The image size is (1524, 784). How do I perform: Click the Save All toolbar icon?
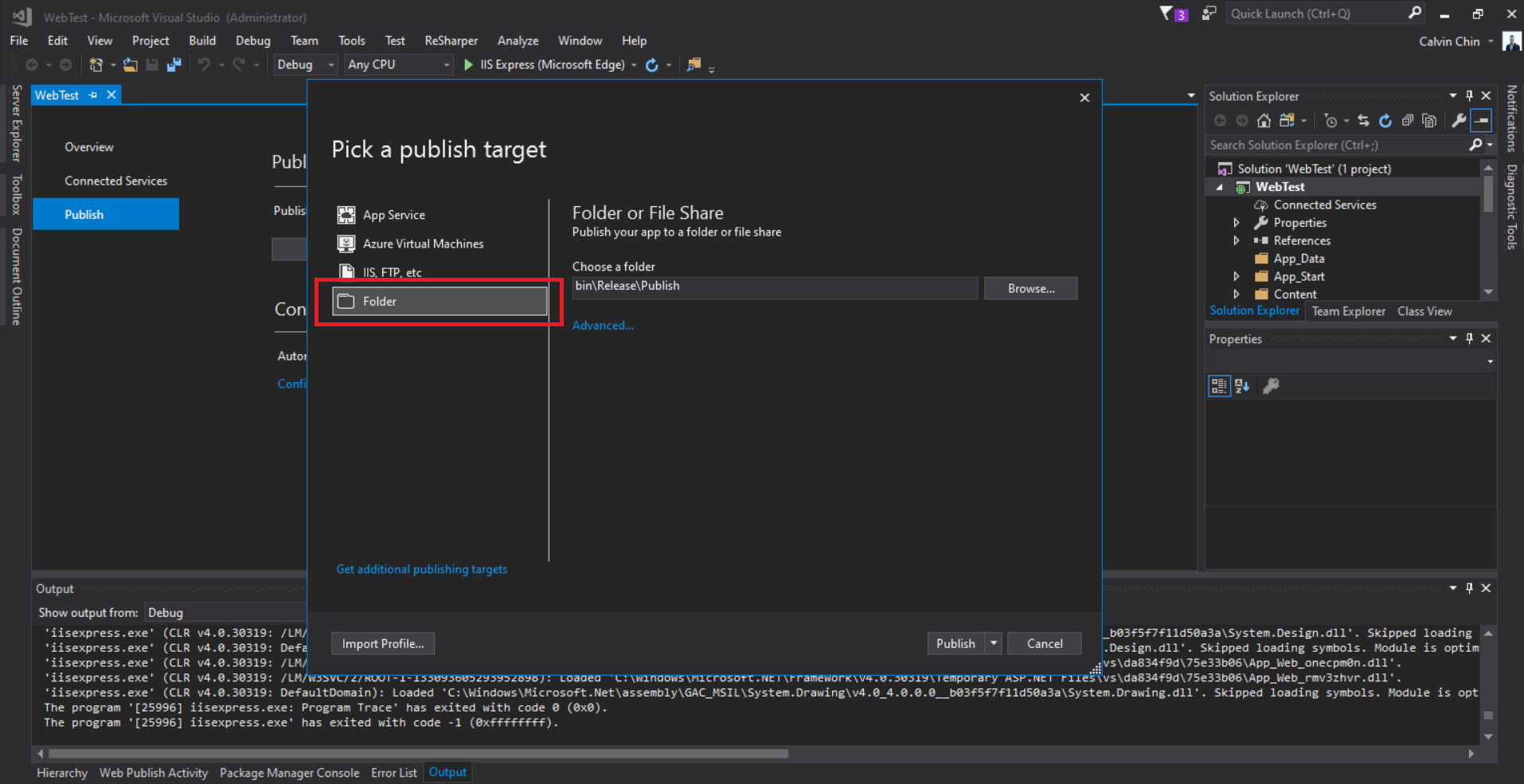coord(174,64)
